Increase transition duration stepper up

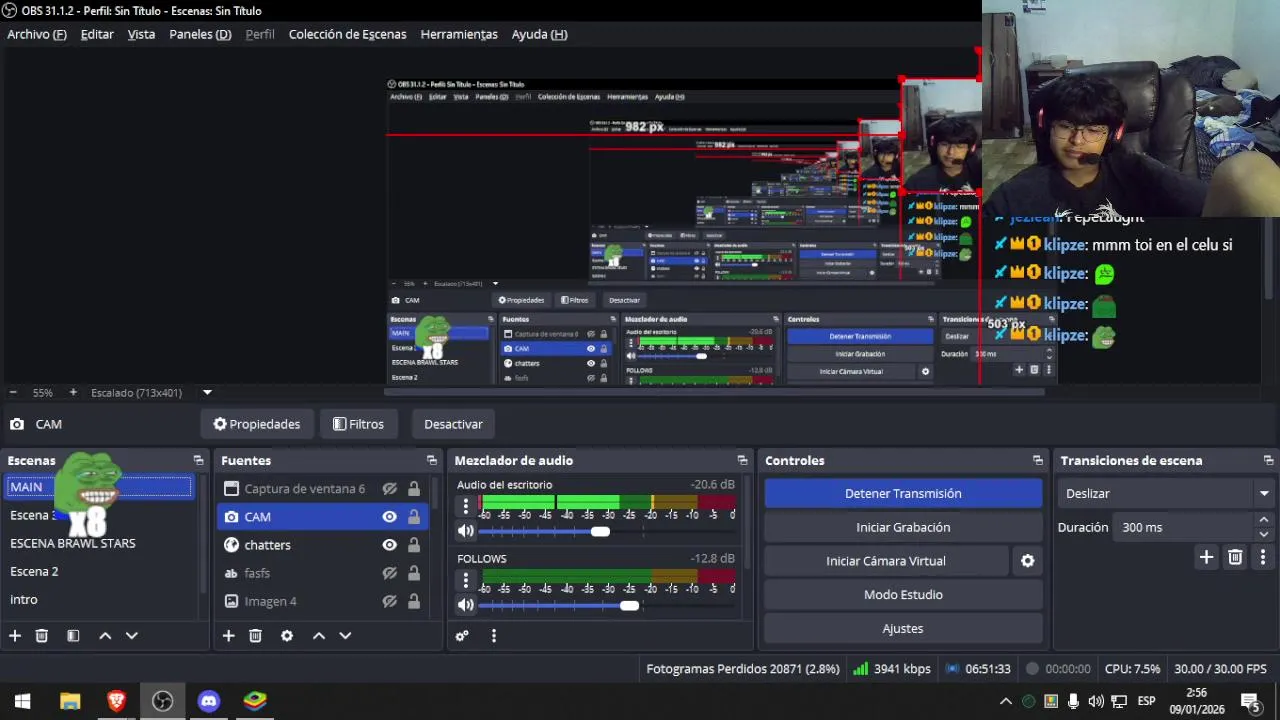tap(1264, 520)
